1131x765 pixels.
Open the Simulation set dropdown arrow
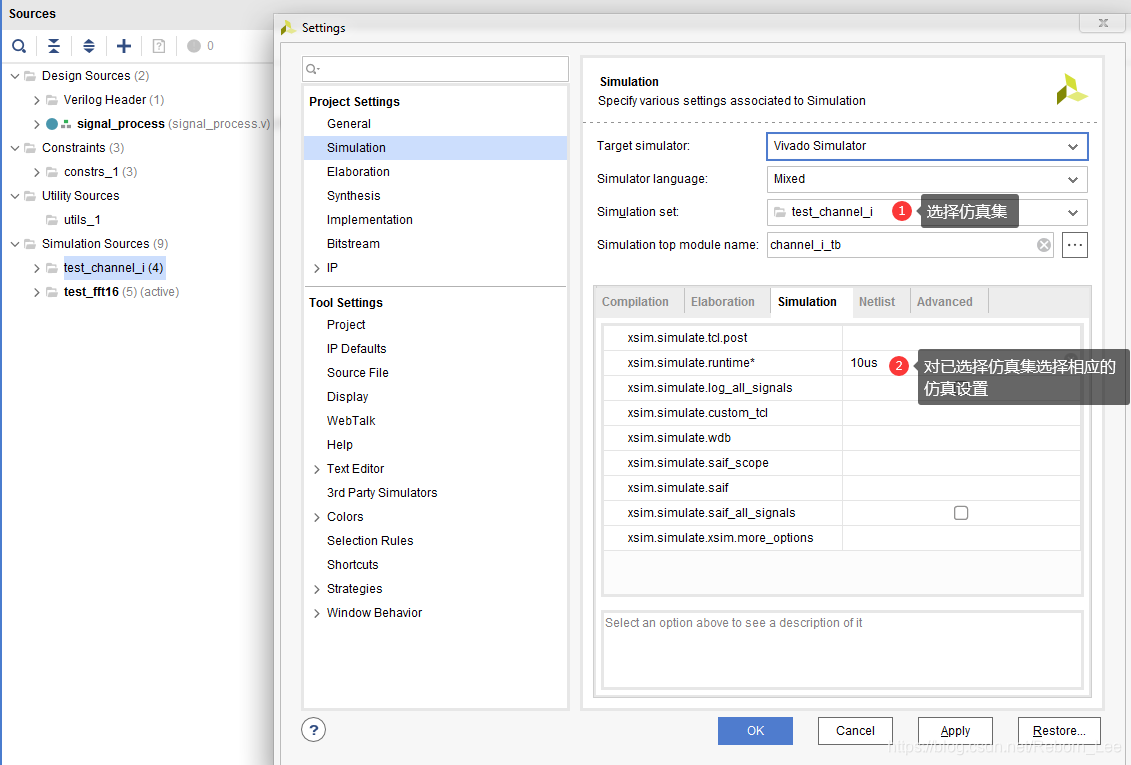tap(1073, 213)
